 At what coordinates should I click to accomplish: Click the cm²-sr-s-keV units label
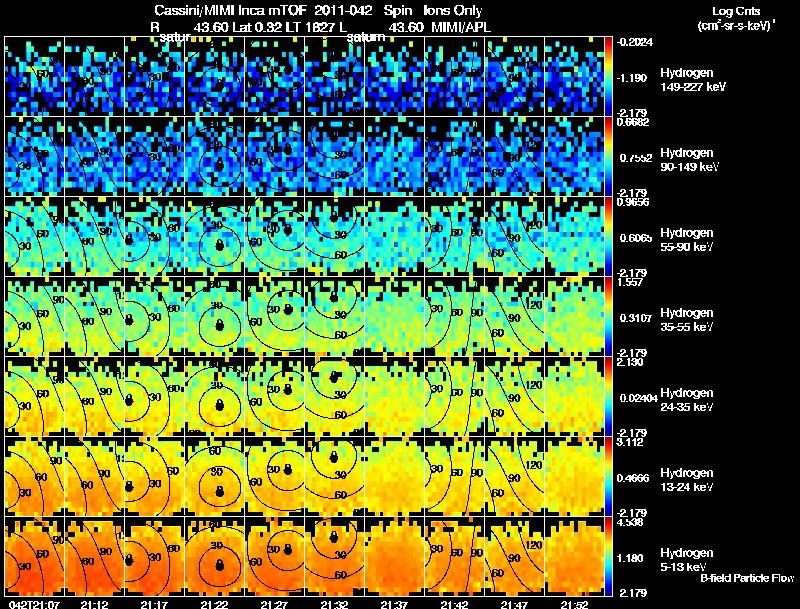[736, 26]
